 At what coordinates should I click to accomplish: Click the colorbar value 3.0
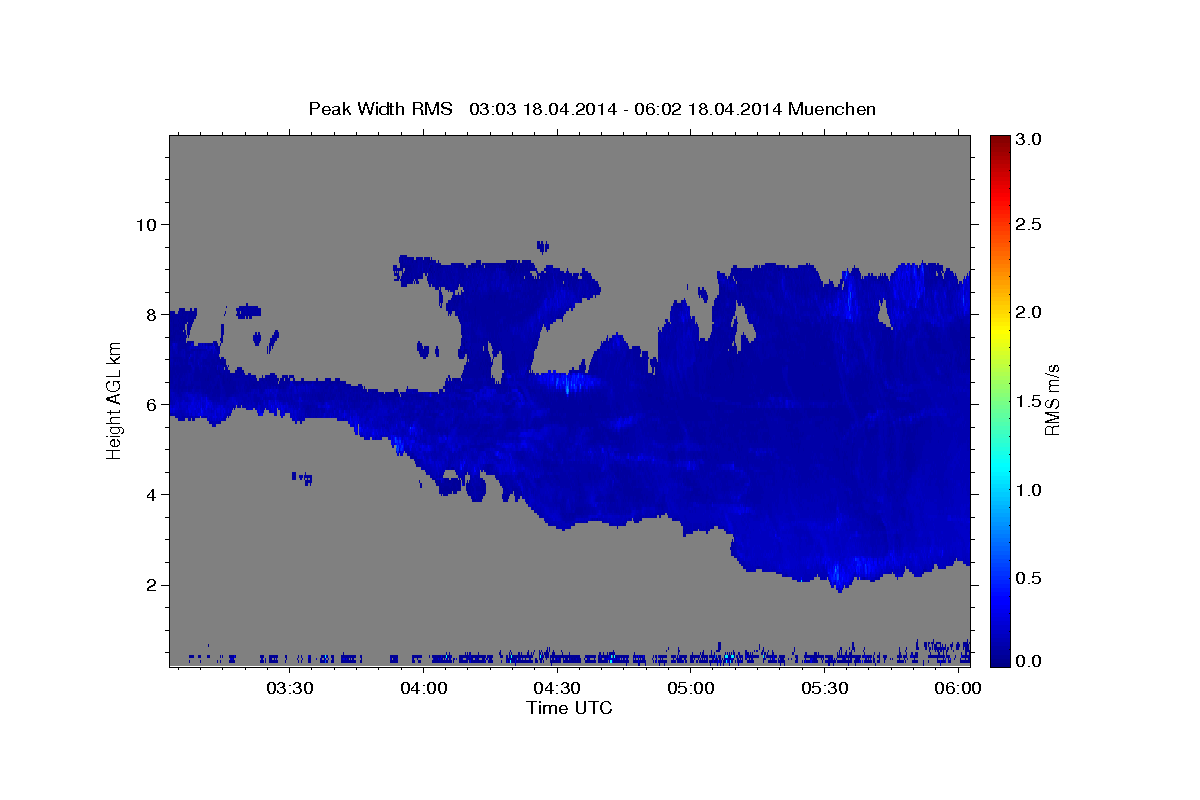coord(1030,140)
